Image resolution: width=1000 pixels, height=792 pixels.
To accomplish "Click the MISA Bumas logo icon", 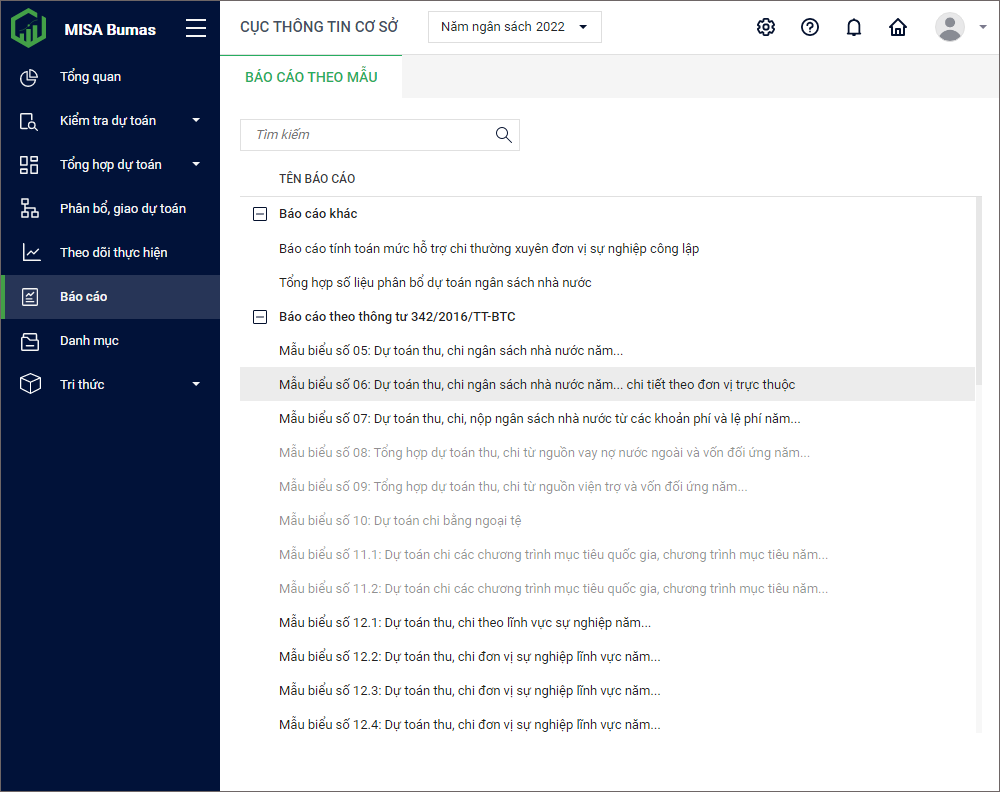I will 28,28.
